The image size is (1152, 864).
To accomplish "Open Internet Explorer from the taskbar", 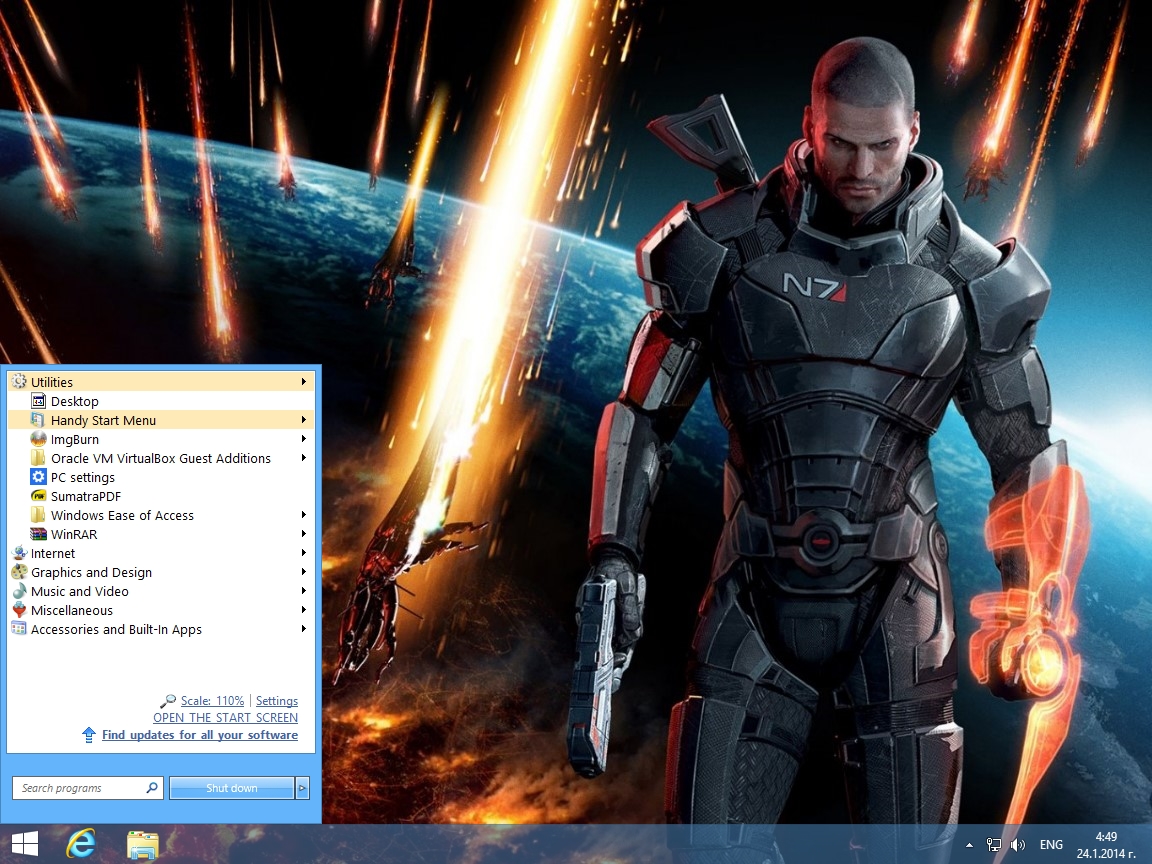I will pos(81,844).
